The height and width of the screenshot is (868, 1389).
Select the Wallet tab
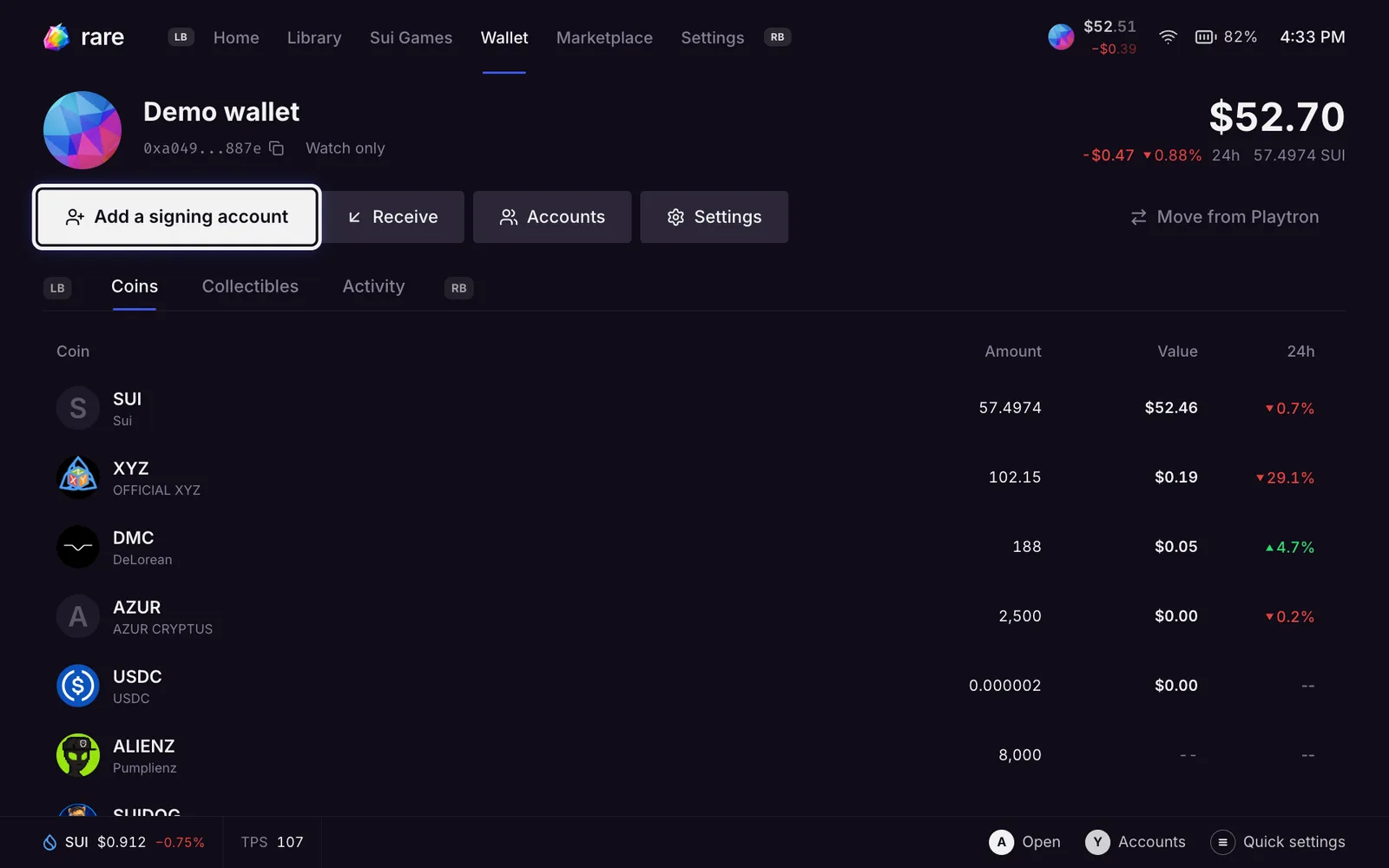(x=504, y=38)
